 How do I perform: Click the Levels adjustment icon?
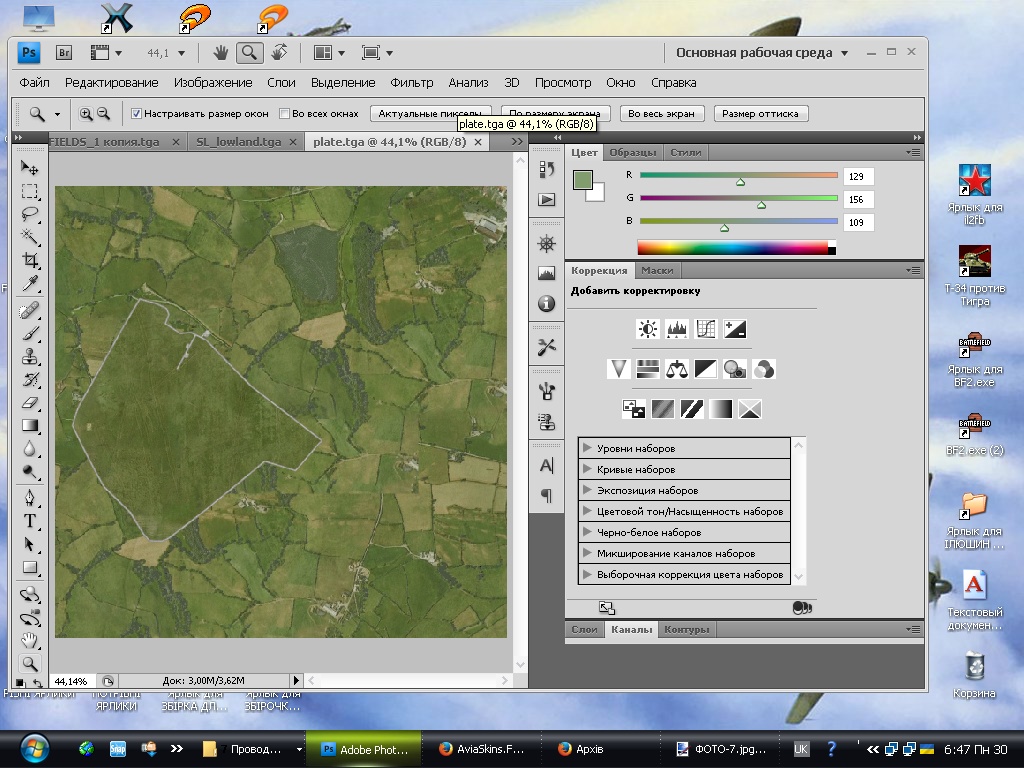(677, 328)
